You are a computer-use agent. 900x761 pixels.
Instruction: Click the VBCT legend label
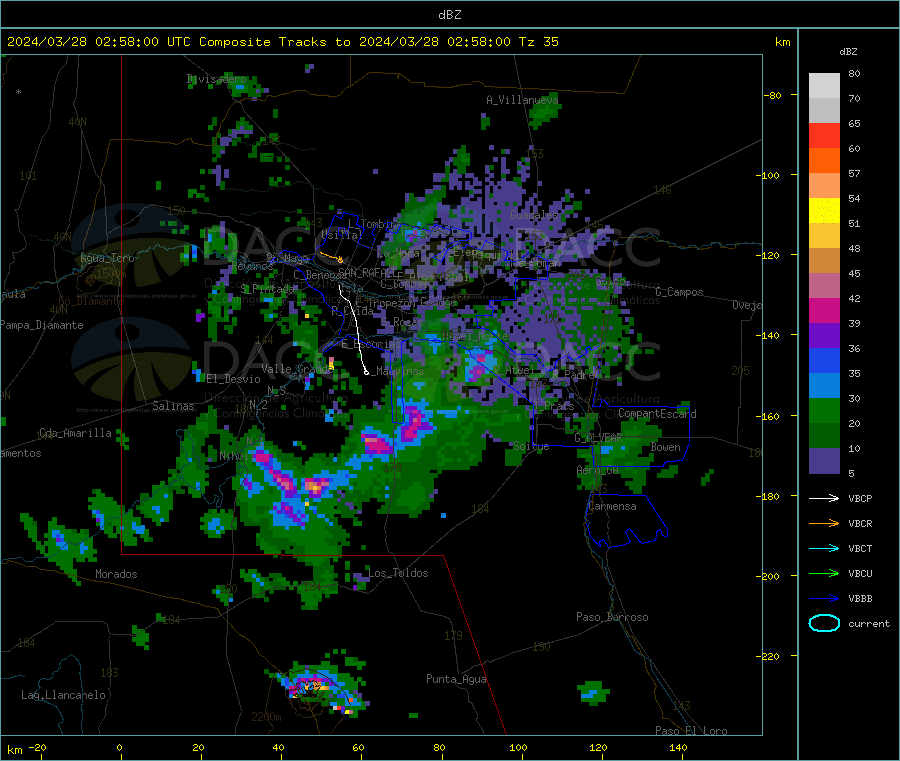click(x=860, y=548)
